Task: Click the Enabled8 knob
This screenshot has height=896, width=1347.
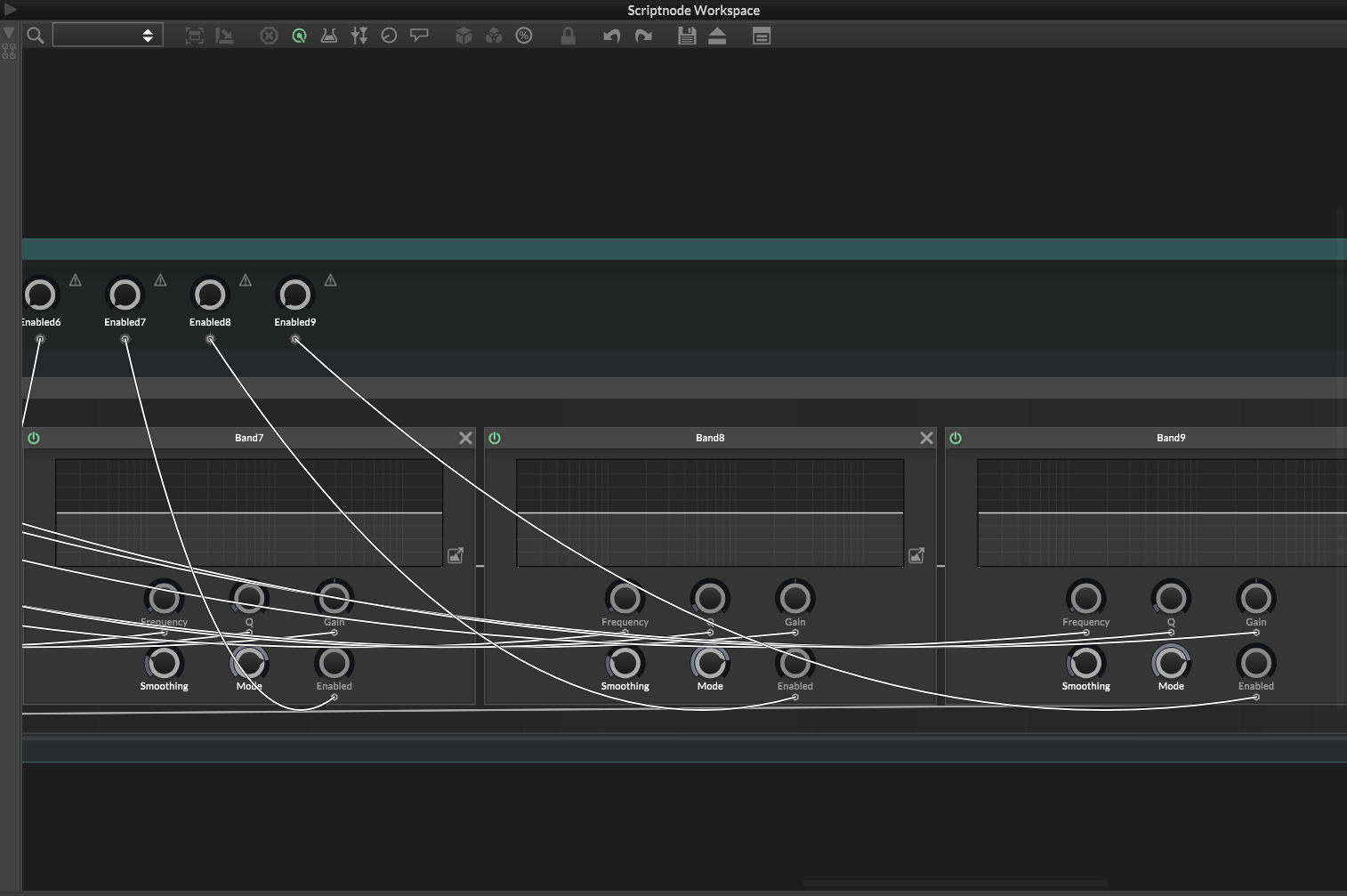Action: [210, 295]
